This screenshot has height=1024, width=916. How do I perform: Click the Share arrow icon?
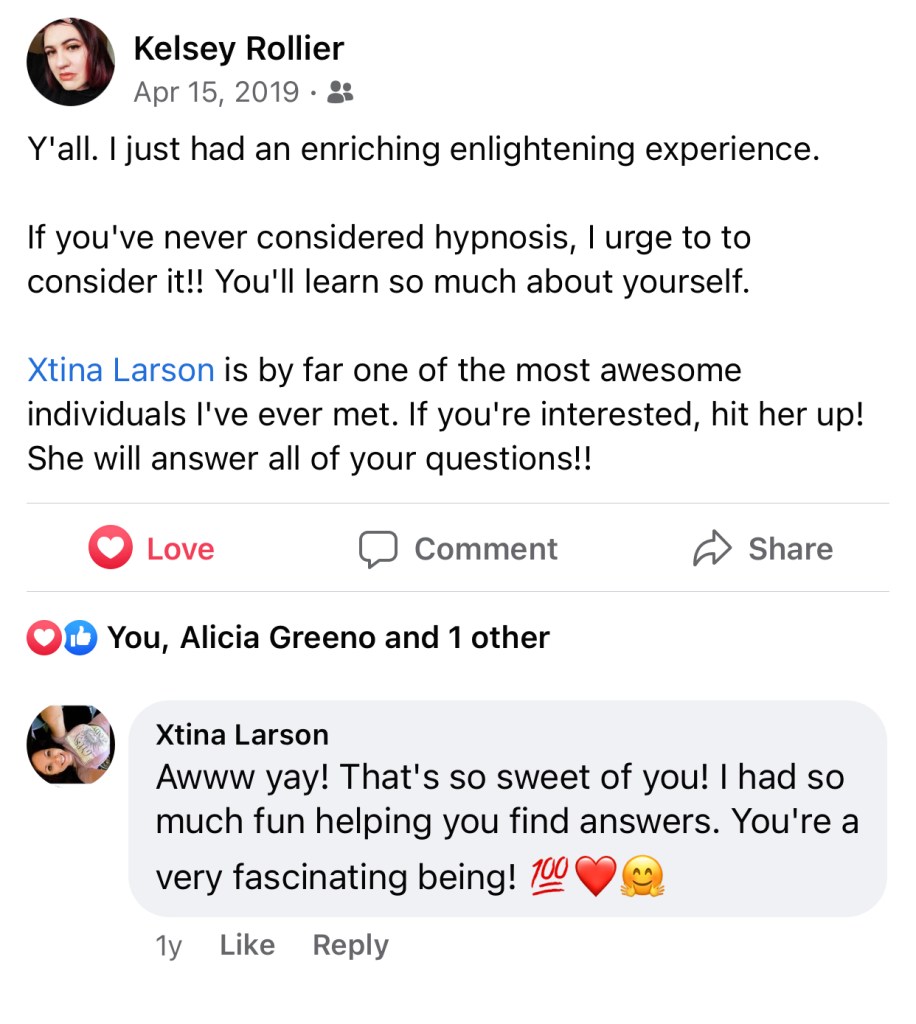712,548
